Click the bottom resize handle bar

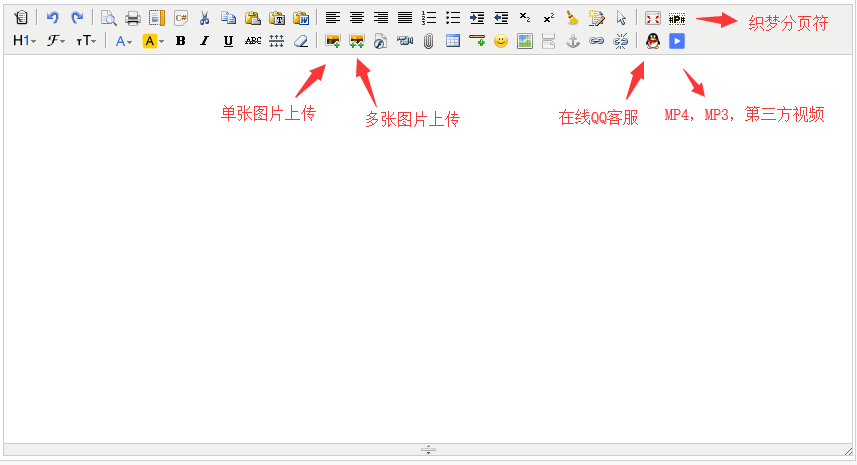[428, 450]
